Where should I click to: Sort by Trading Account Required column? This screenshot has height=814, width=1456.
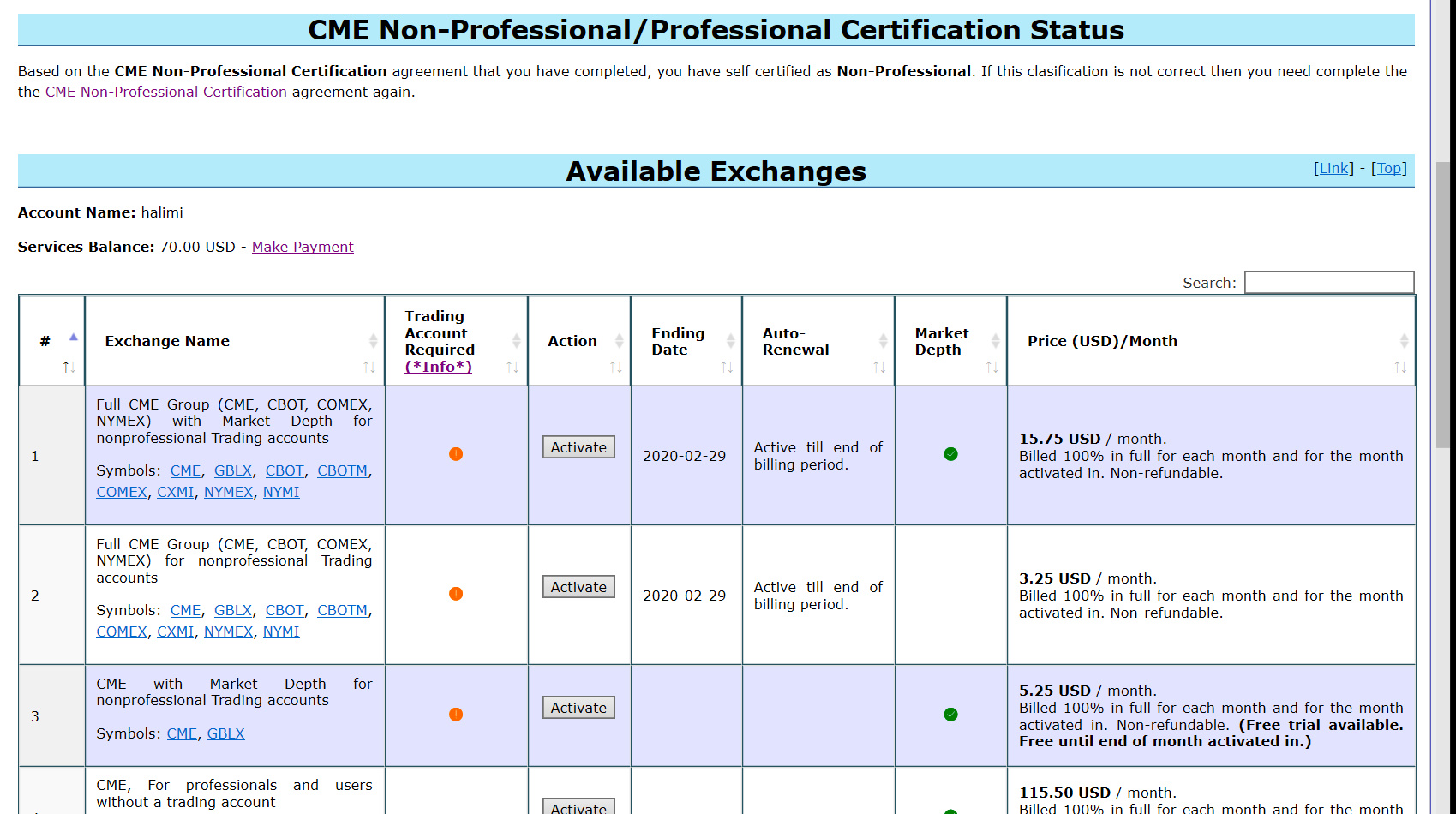point(457,341)
